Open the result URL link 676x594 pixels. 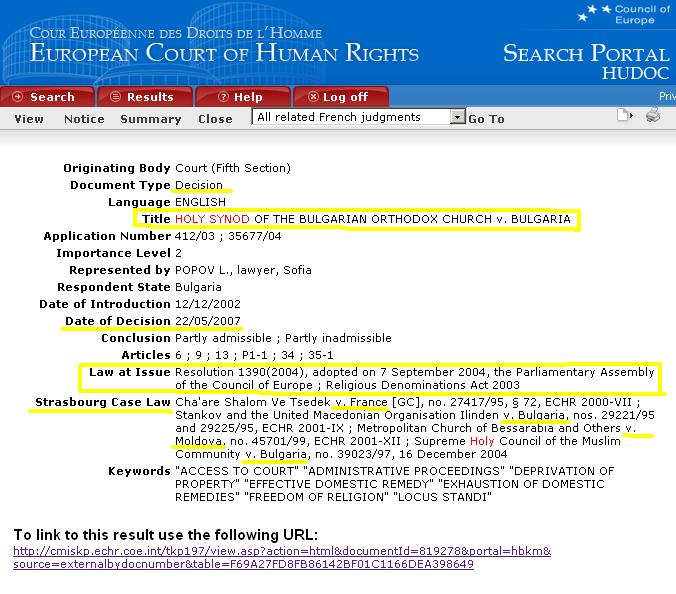pyautogui.click(x=282, y=557)
